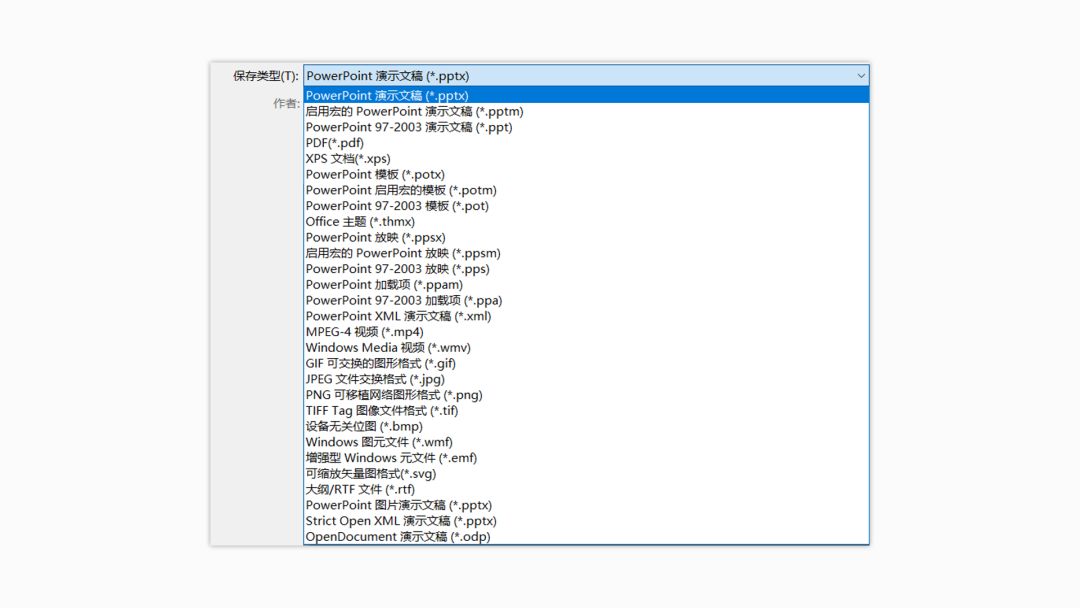This screenshot has height=608, width=1080.
Task: Click the 作者: label
Action: pyautogui.click(x=287, y=104)
